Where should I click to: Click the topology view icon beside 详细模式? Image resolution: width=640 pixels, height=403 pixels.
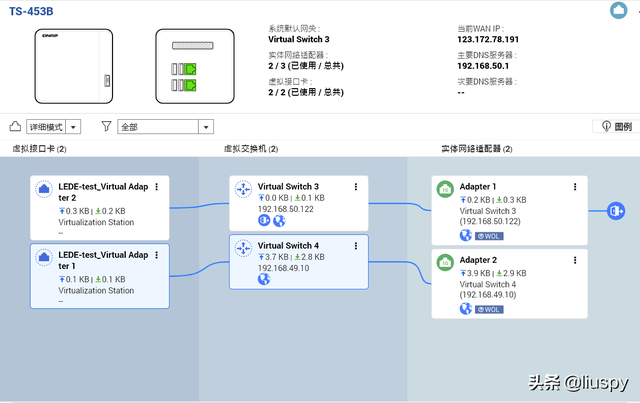pos(15,126)
